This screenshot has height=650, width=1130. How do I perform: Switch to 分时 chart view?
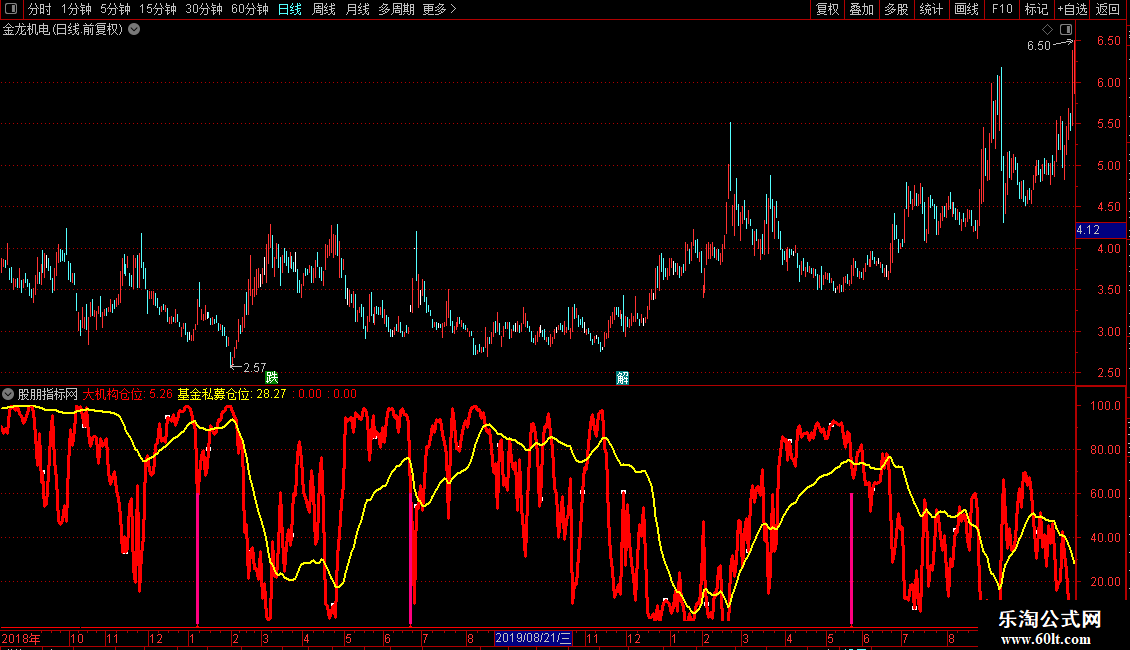point(40,9)
